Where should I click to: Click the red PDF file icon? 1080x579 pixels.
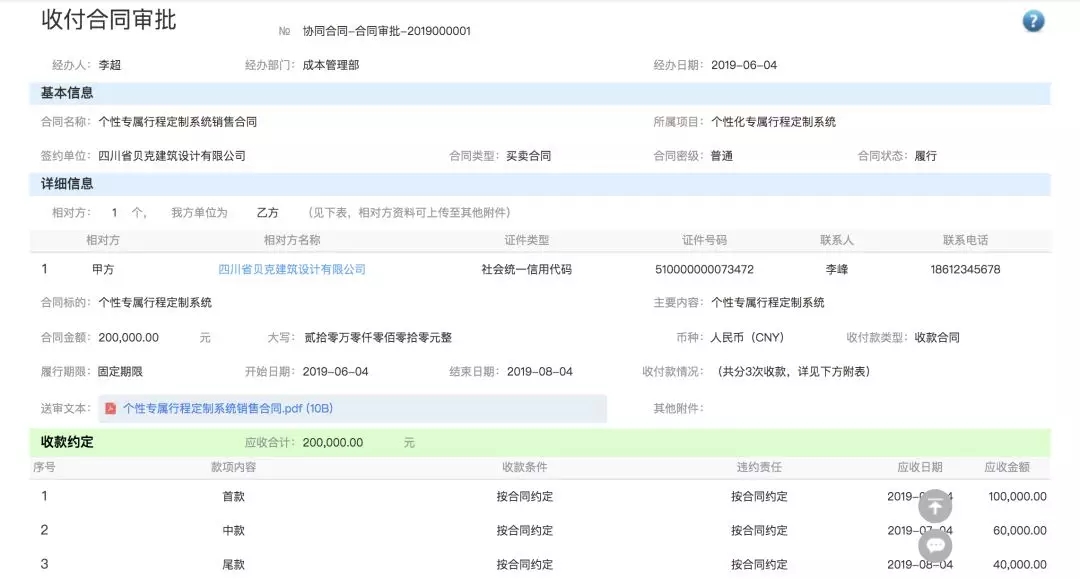point(111,409)
